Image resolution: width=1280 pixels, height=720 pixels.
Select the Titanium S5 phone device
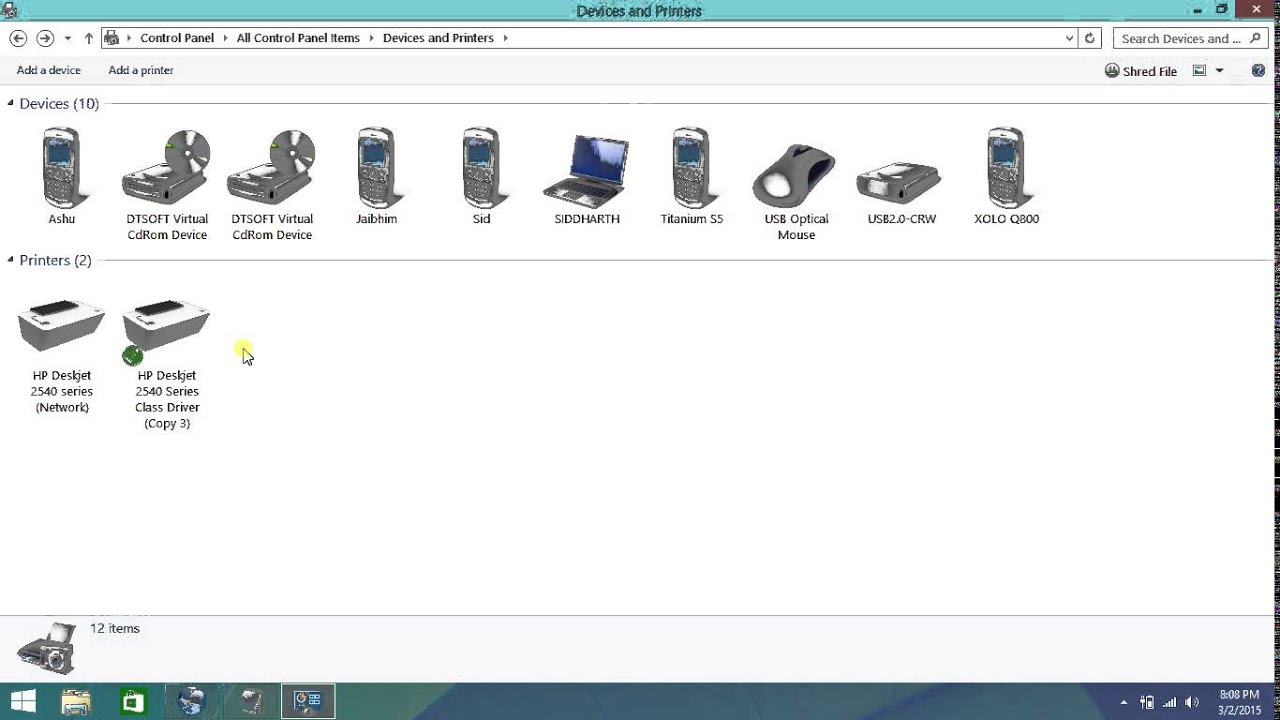pyautogui.click(x=691, y=168)
